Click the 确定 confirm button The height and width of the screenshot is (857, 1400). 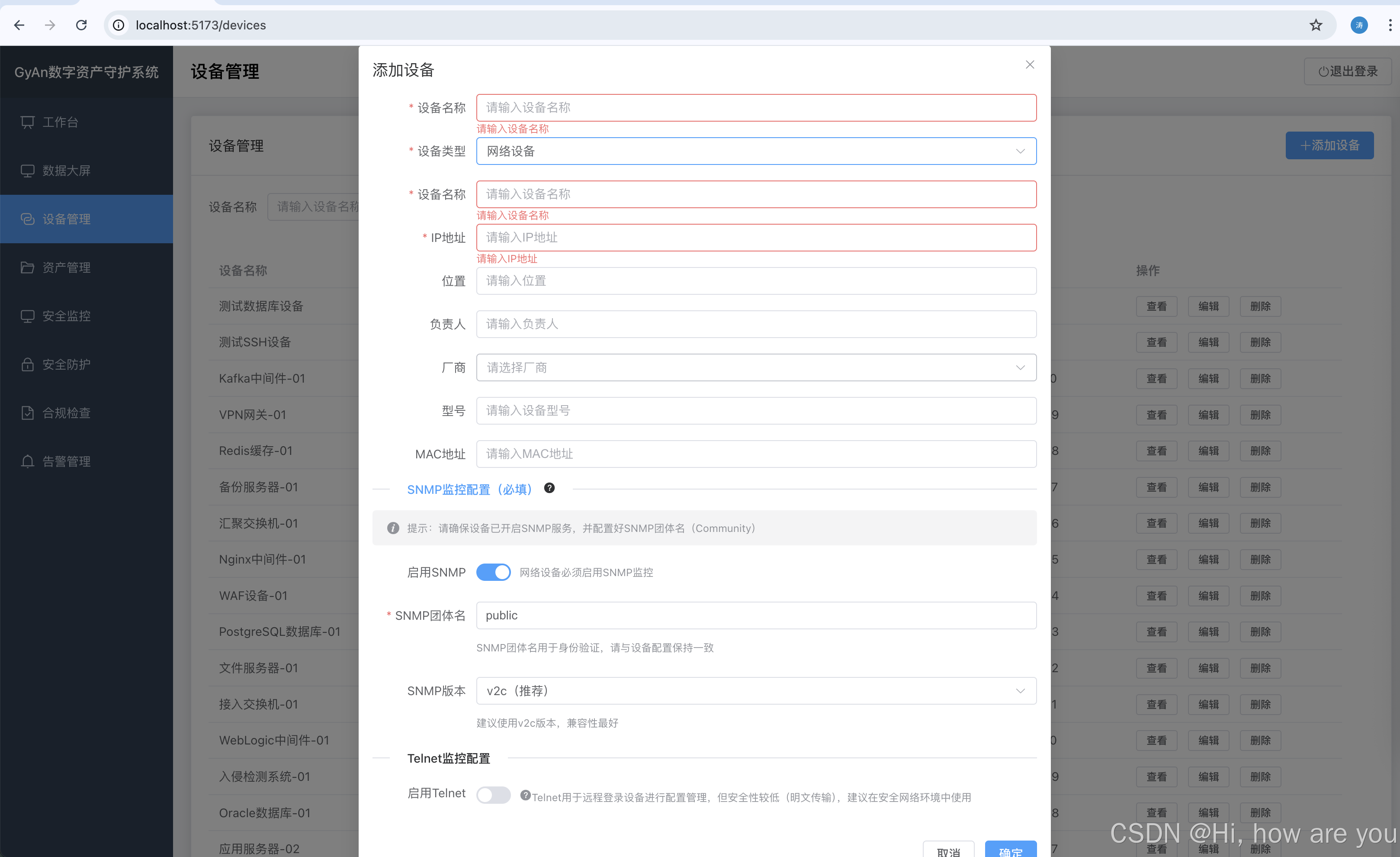coord(1010,850)
